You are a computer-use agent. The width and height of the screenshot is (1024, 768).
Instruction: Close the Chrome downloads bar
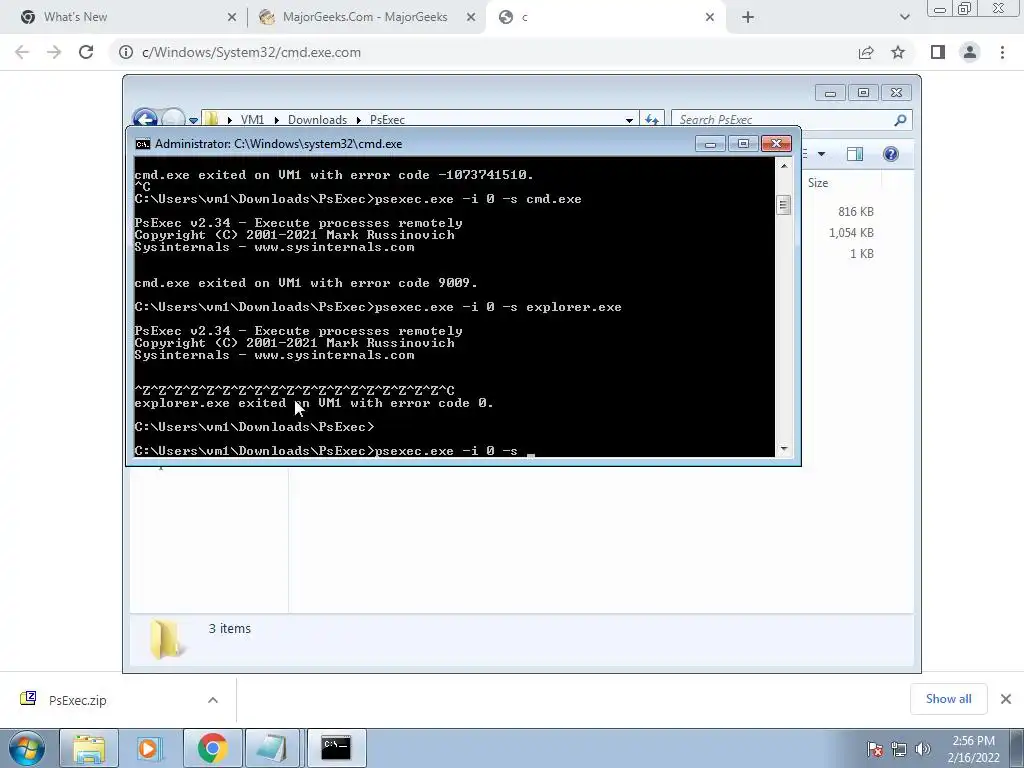point(1006,699)
